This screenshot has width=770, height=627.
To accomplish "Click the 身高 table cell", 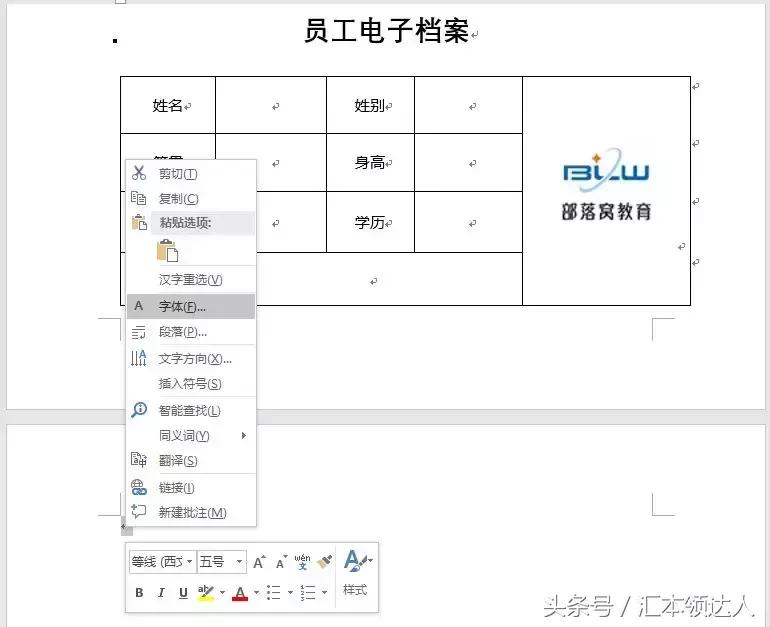I will [x=370, y=162].
